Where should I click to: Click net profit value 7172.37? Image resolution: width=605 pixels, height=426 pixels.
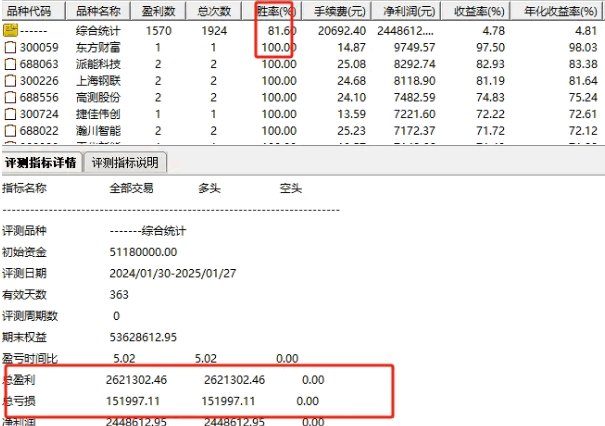coord(414,131)
